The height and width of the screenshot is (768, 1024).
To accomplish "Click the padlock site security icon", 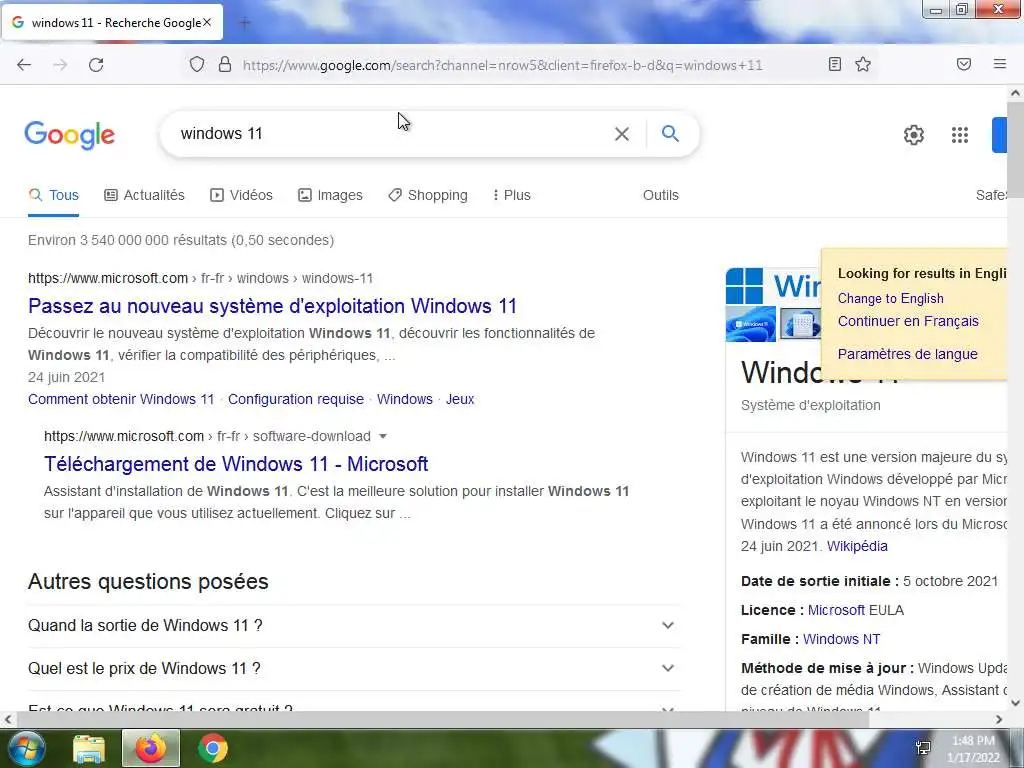I will (225, 64).
